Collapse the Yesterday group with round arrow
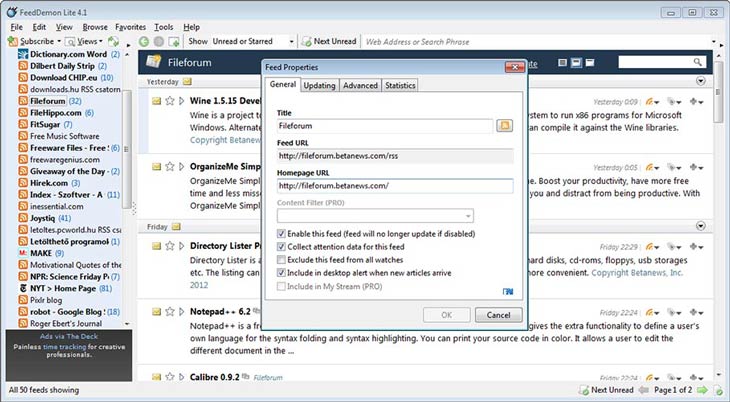This screenshot has width=730, height=402. 700,81
